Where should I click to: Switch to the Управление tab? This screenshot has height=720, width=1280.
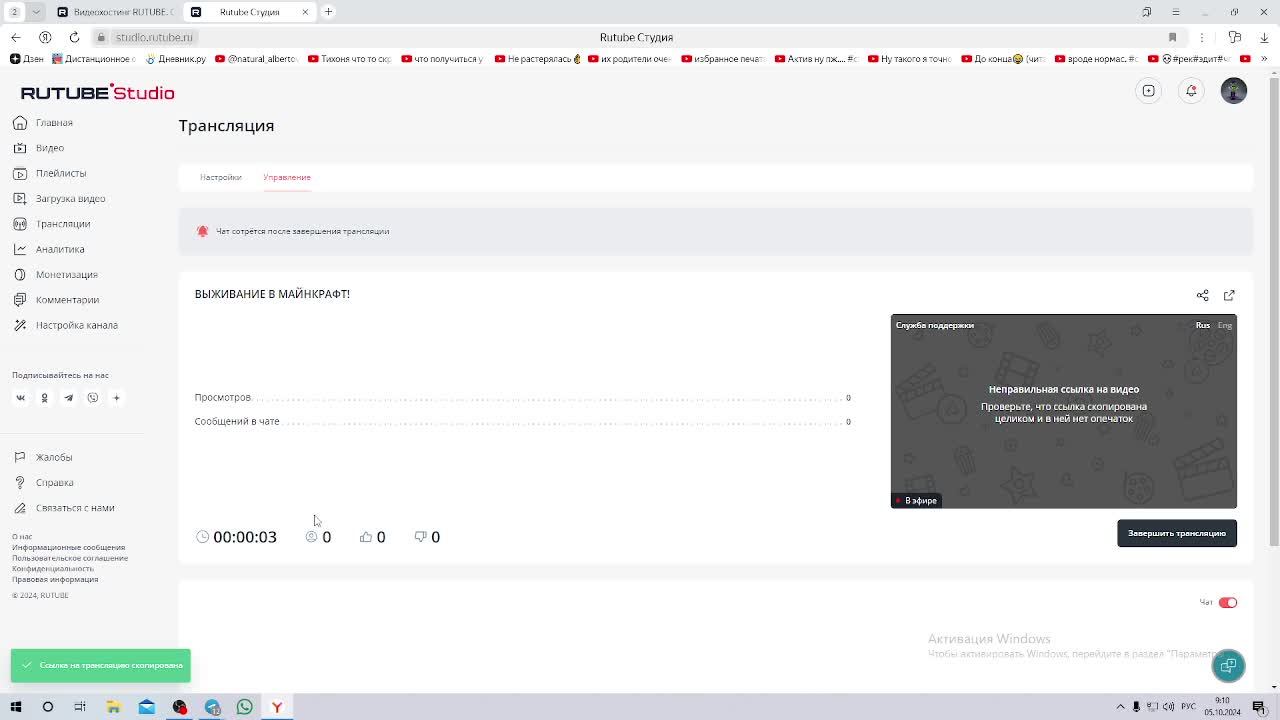coord(287,177)
